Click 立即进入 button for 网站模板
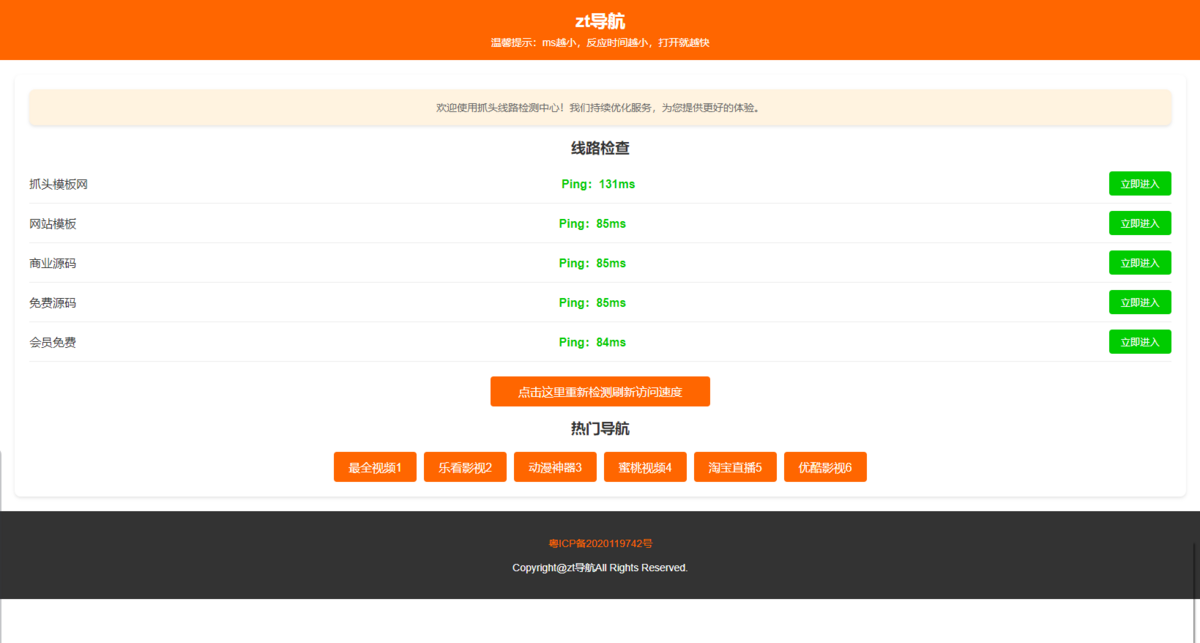1200x643 pixels. click(x=1139, y=223)
